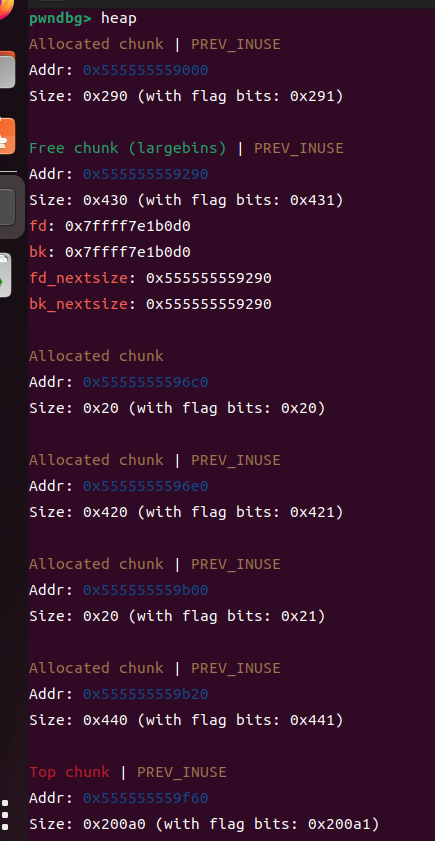This screenshot has width=435, height=841.
Task: Open Firefox from the Ubuntu dock
Action: [5, 8]
